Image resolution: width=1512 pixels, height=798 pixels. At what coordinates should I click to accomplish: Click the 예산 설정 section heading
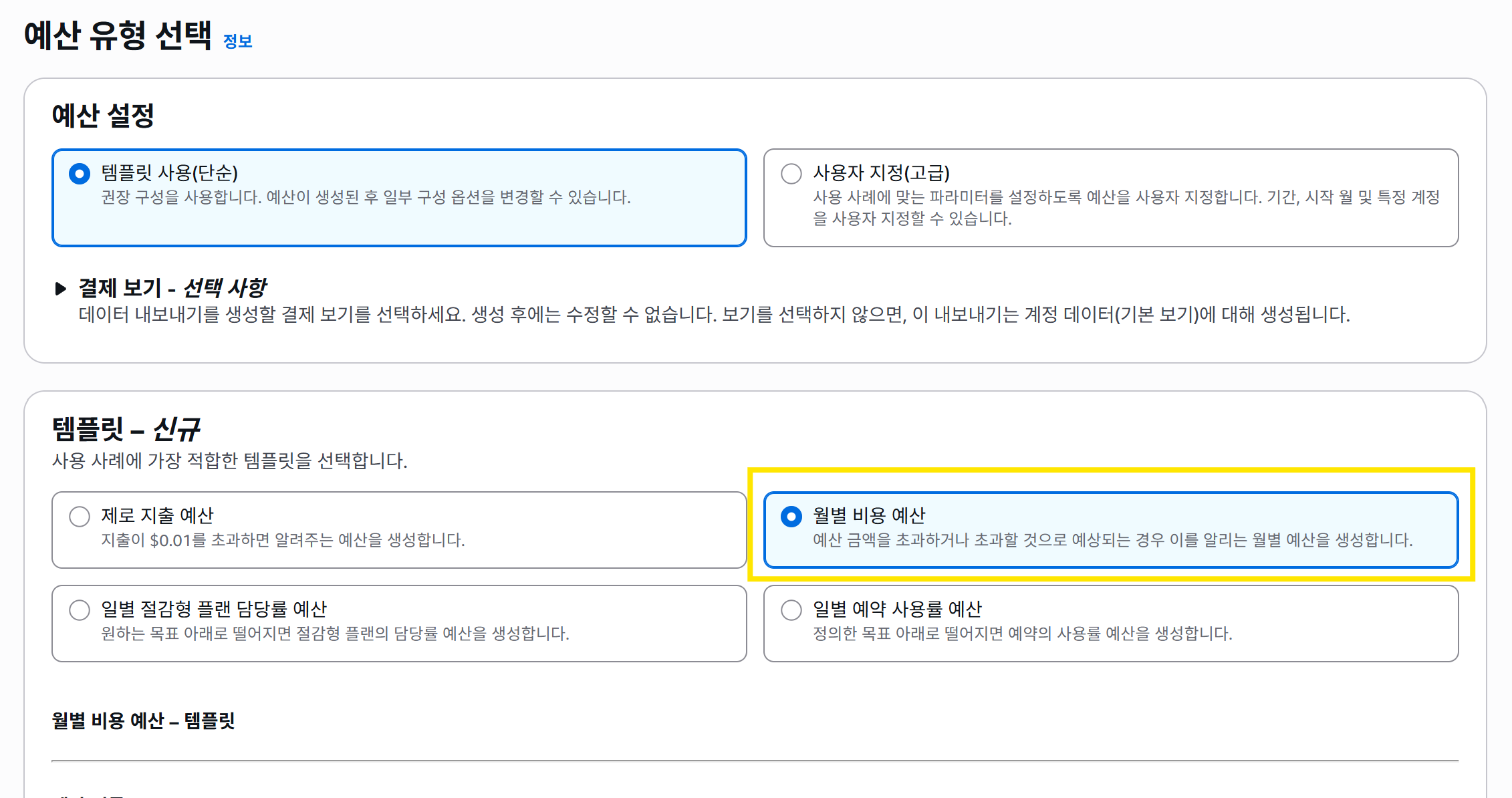[103, 115]
